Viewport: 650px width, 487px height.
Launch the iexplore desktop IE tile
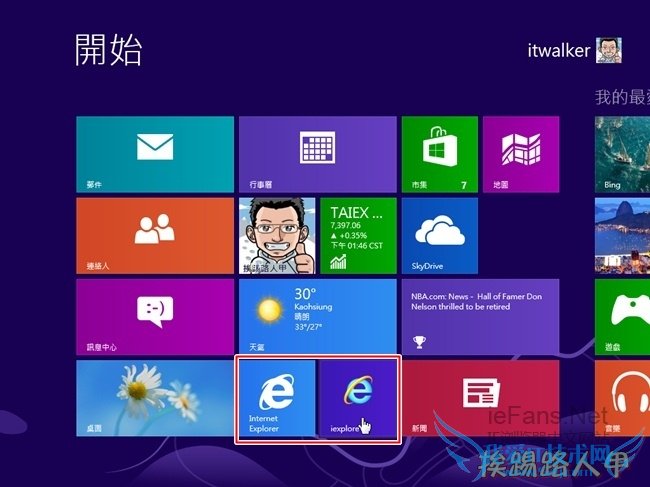pyautogui.click(x=358, y=398)
